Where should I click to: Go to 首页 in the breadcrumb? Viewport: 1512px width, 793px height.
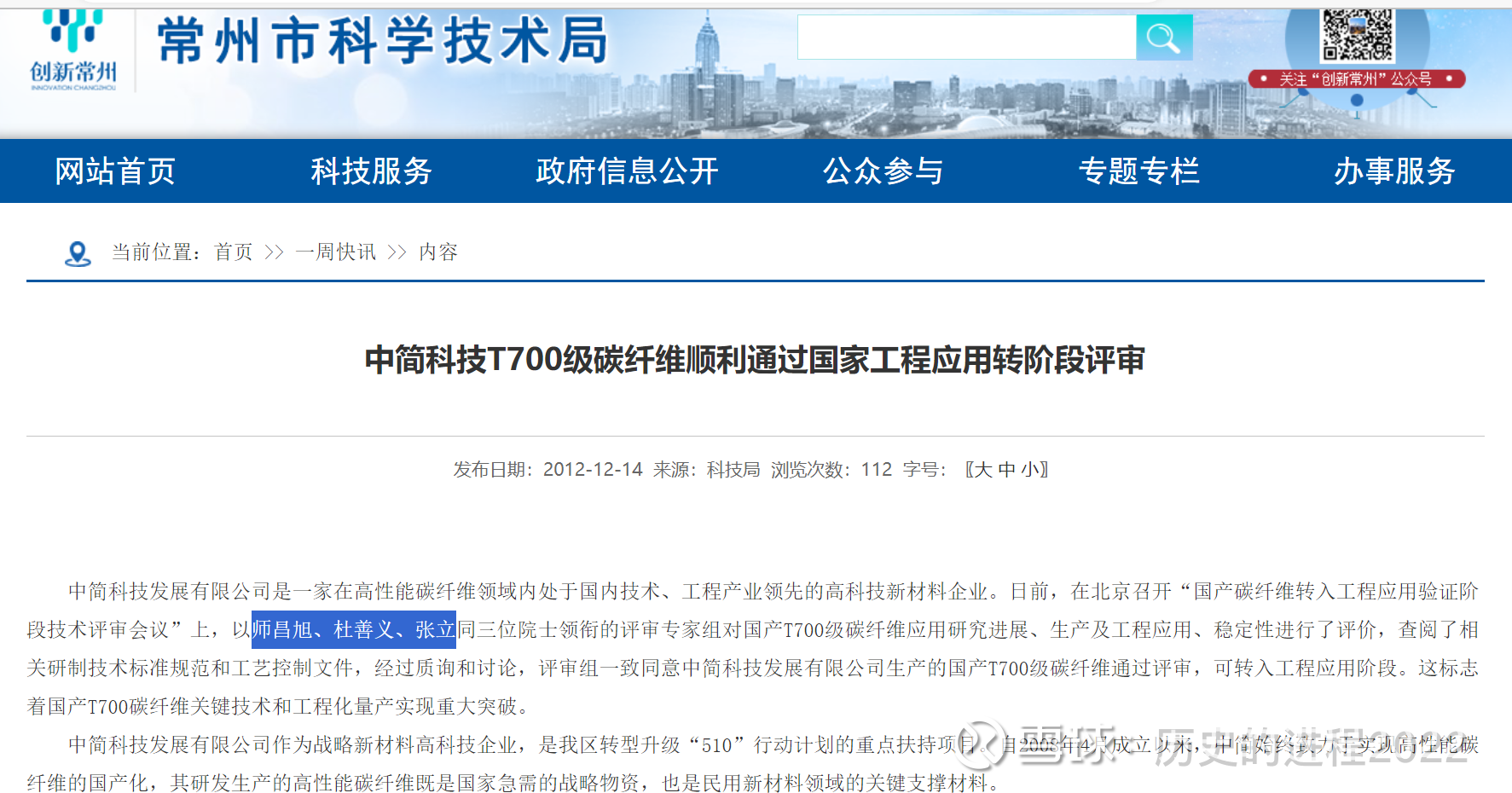point(234,252)
